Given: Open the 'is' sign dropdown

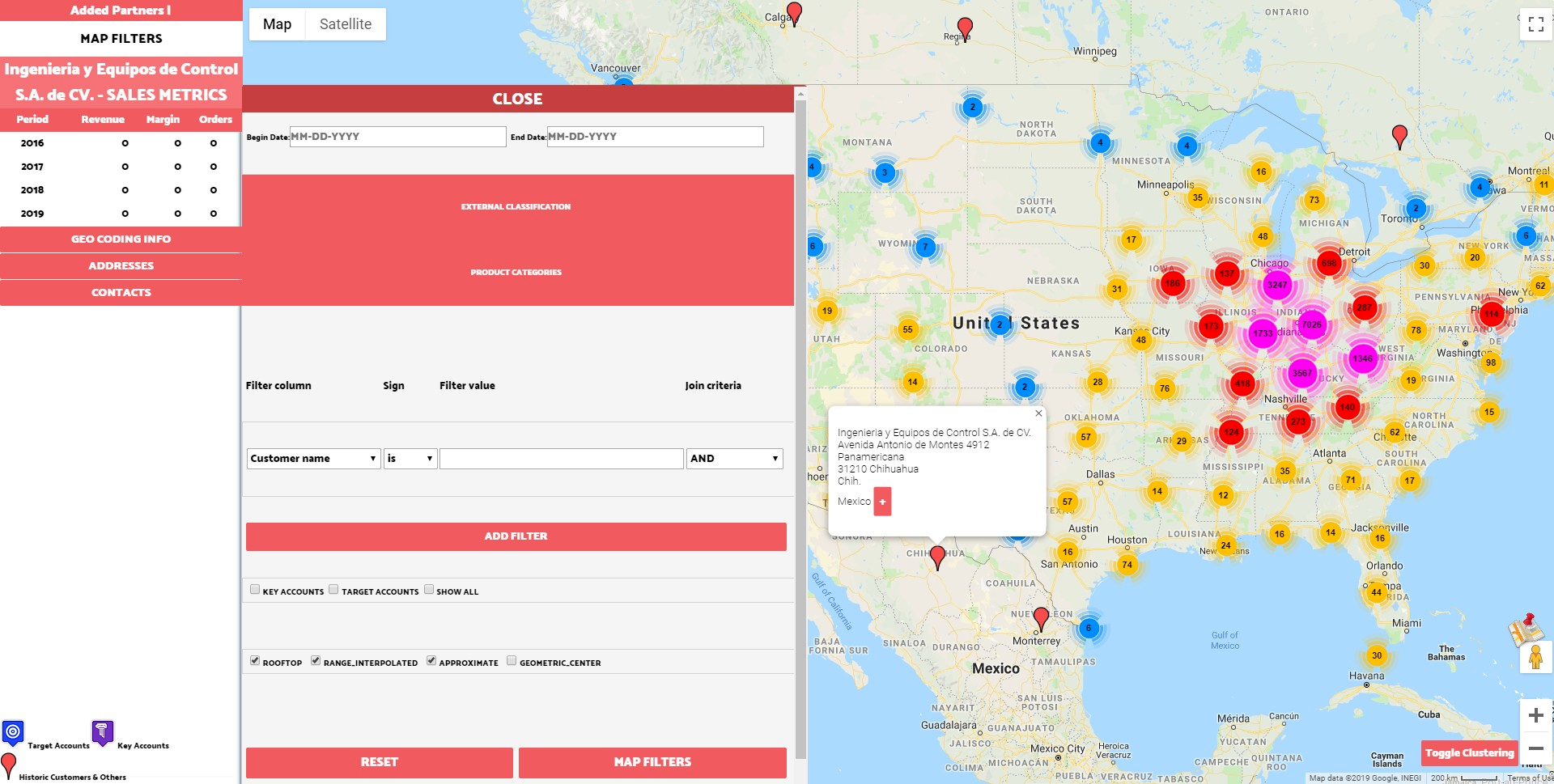Looking at the screenshot, I should (410, 458).
